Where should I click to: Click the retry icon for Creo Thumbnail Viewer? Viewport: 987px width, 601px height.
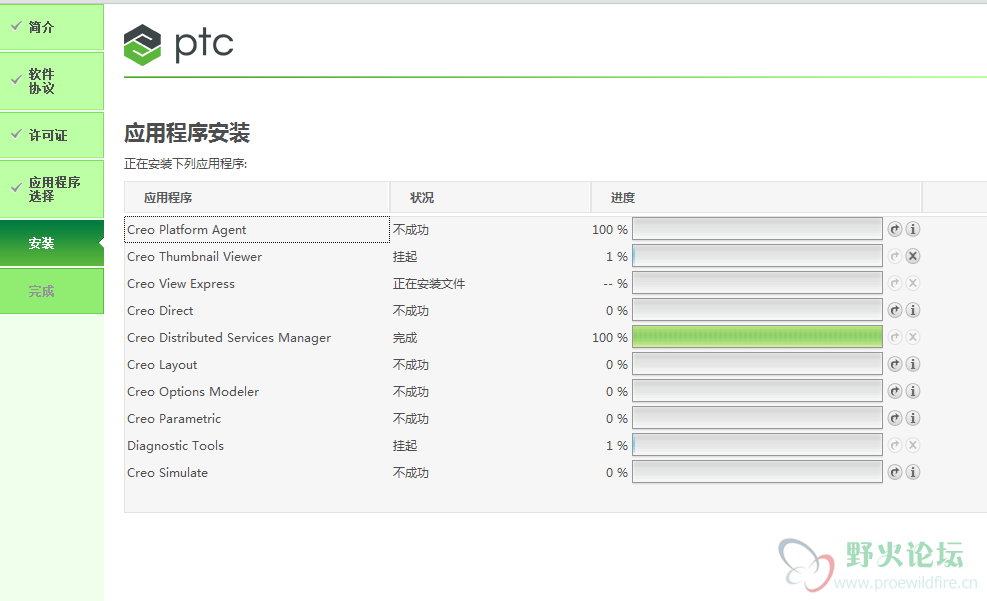pos(894,256)
